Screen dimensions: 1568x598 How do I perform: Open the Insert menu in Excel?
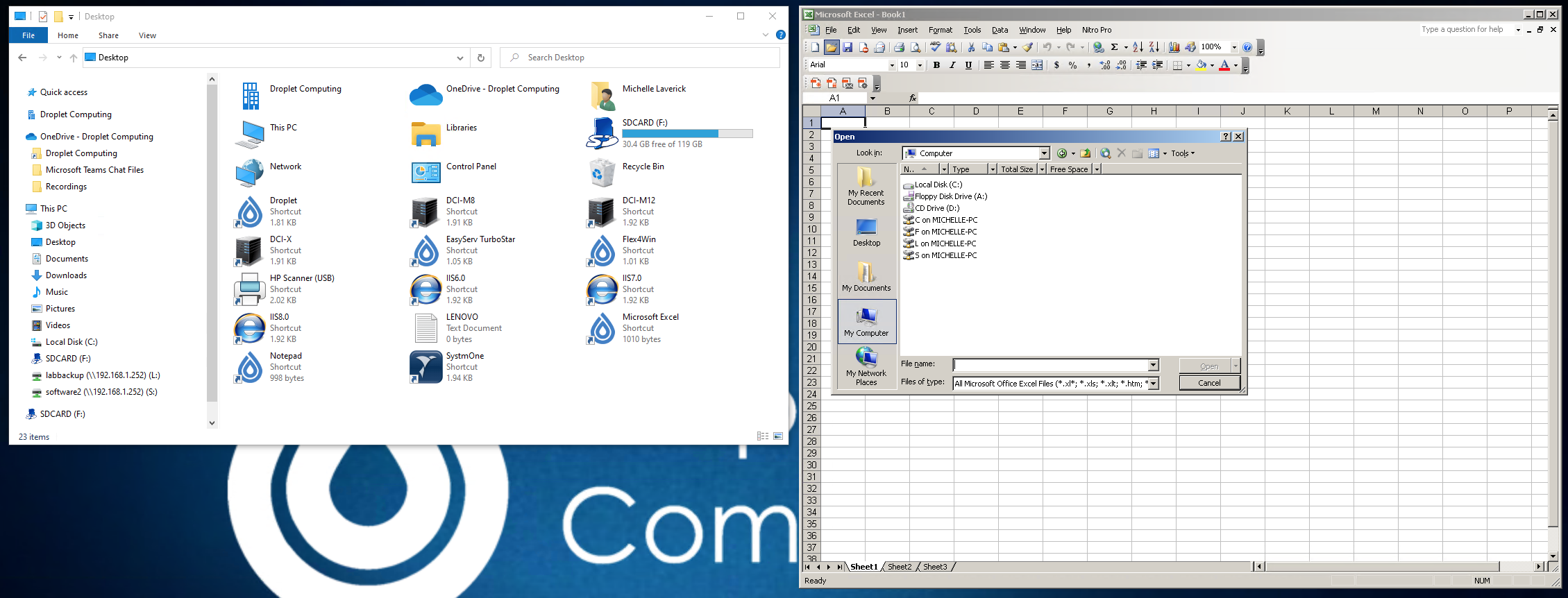(x=907, y=30)
